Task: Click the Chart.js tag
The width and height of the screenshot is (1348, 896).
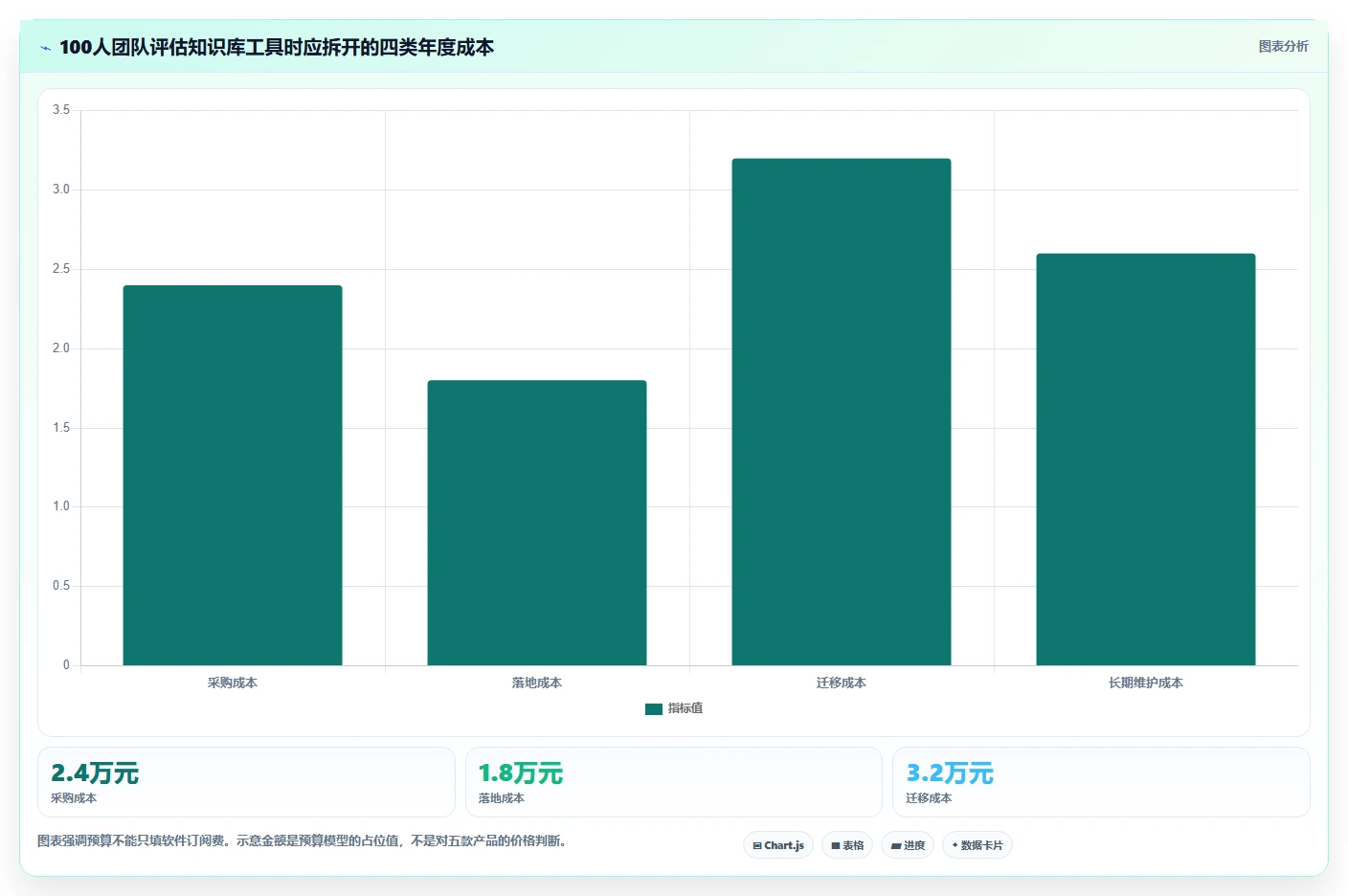Action: [x=778, y=845]
